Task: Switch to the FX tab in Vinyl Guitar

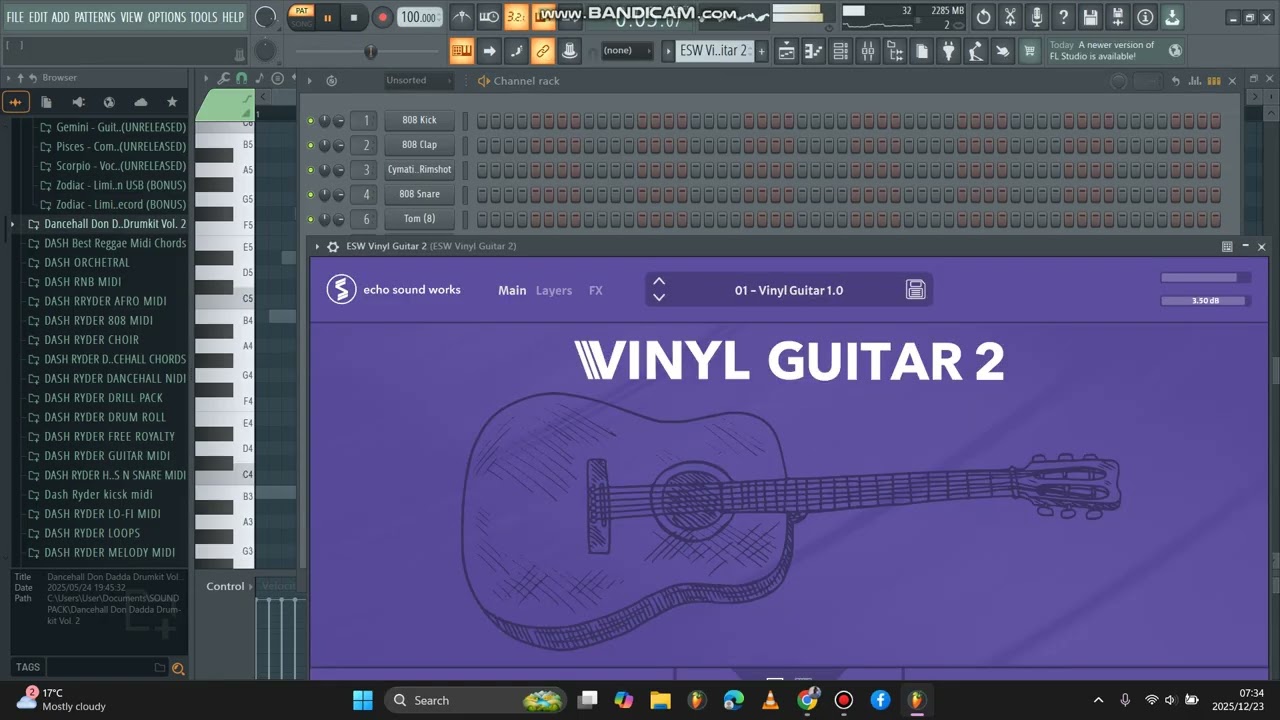Action: click(596, 291)
